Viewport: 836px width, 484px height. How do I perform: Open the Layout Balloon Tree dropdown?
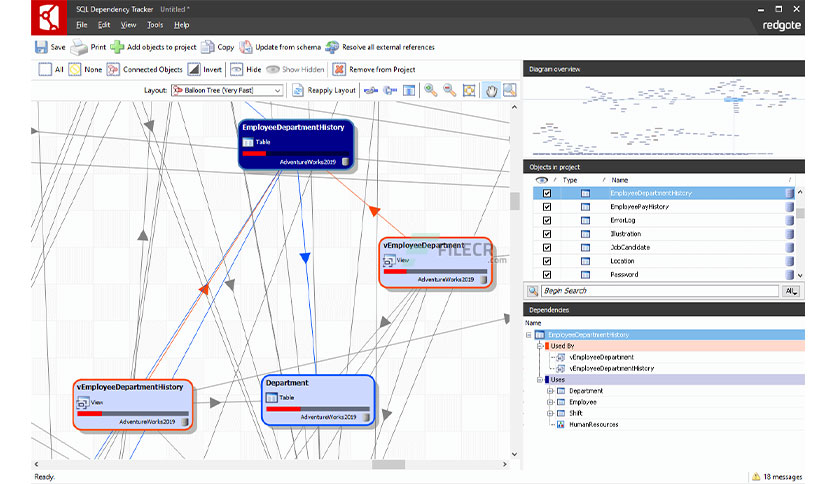point(278,91)
